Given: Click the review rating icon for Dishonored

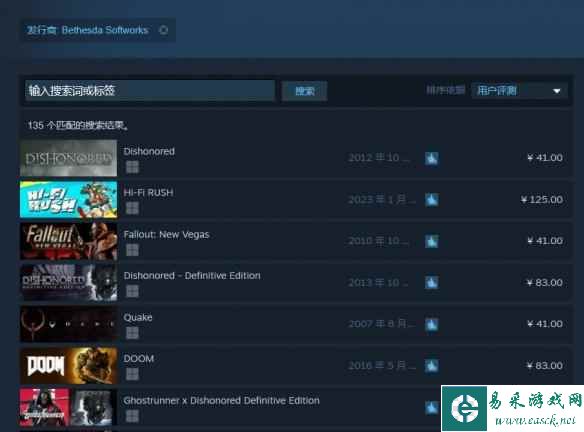Looking at the screenshot, I should [432, 158].
